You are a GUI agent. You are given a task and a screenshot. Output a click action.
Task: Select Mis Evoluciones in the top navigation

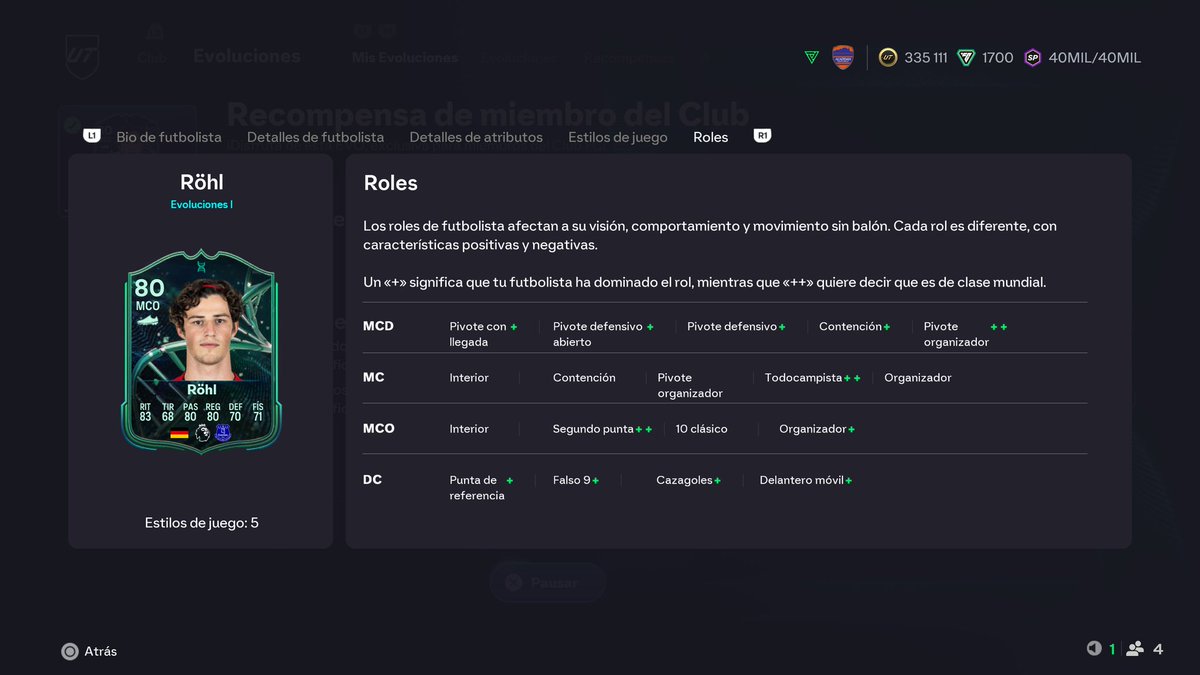[x=405, y=58]
